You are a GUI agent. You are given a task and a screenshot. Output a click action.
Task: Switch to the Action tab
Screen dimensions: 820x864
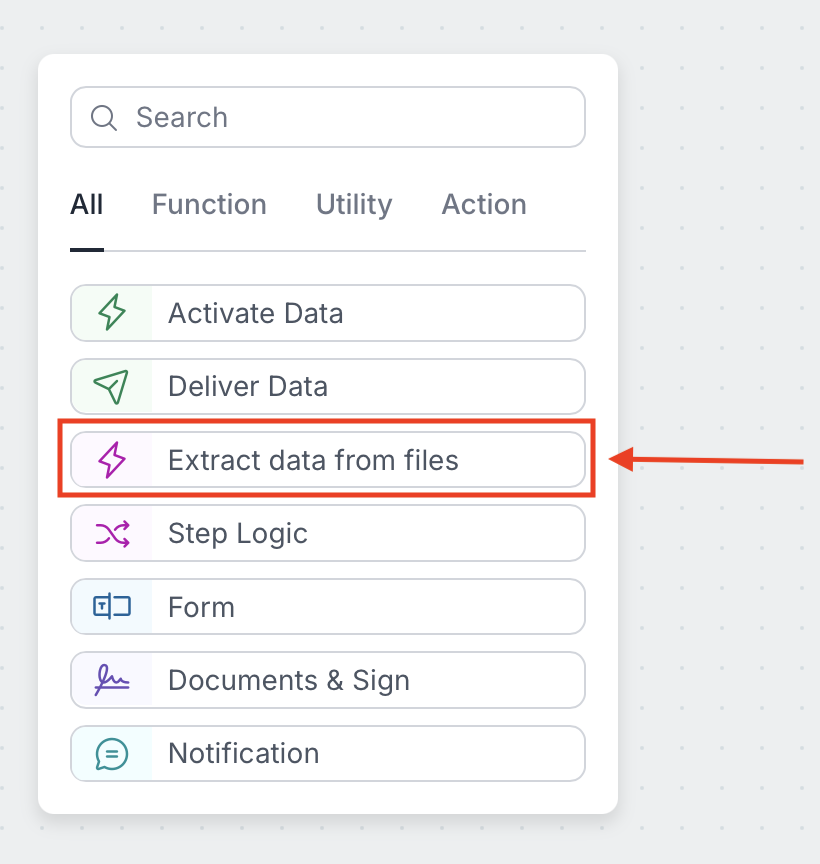pos(484,204)
